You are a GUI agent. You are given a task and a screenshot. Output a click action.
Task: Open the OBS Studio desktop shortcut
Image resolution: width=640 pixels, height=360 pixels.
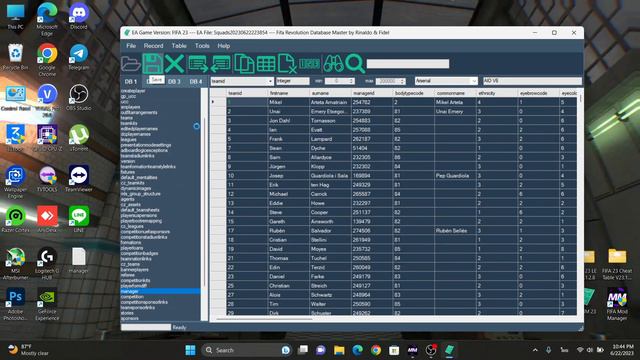pos(79,97)
